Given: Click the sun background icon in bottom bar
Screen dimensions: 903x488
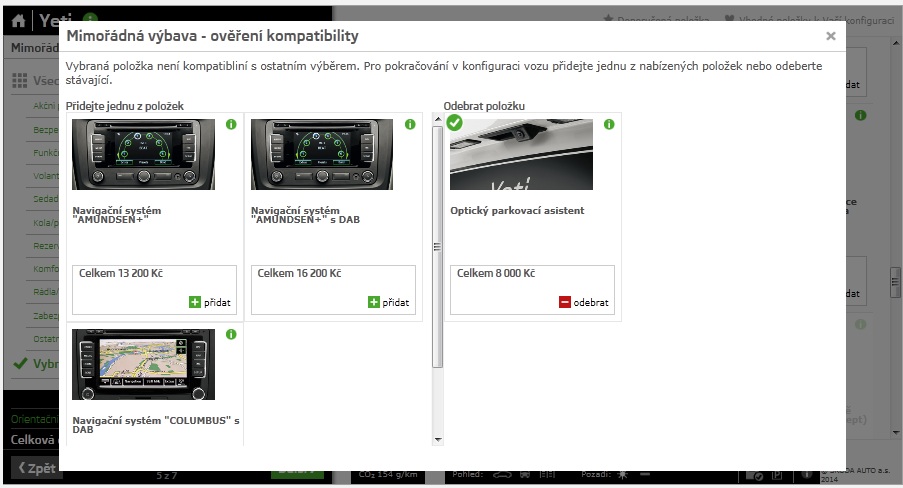Looking at the screenshot, I should click(x=622, y=475).
